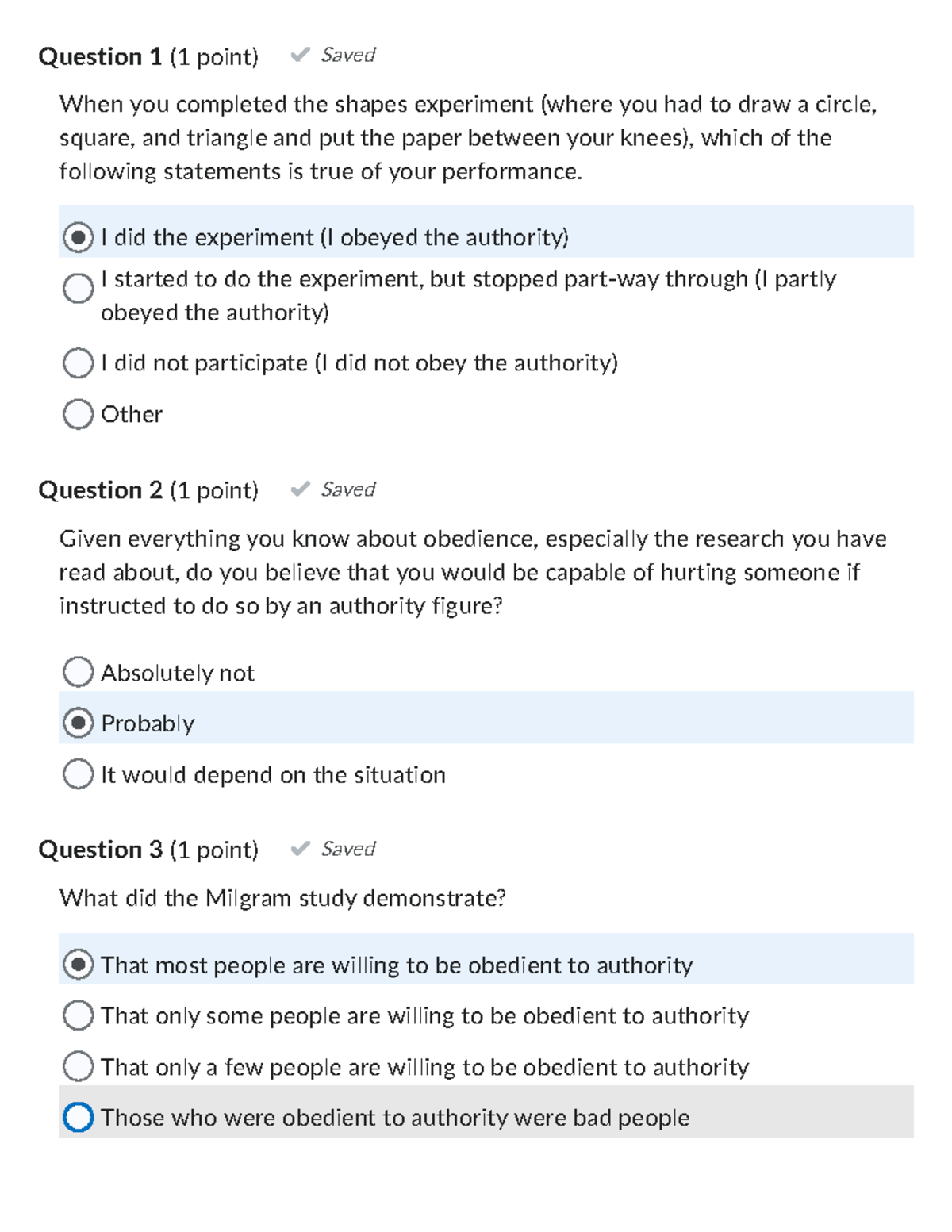
Task: Choose "Those who were obedient were bad people"
Action: (x=78, y=1118)
